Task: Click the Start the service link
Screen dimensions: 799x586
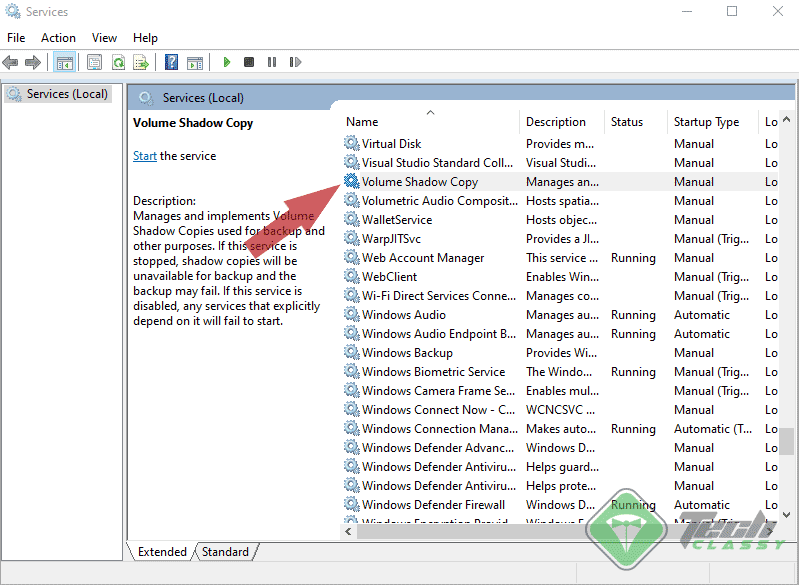Action: pyautogui.click(x=145, y=156)
